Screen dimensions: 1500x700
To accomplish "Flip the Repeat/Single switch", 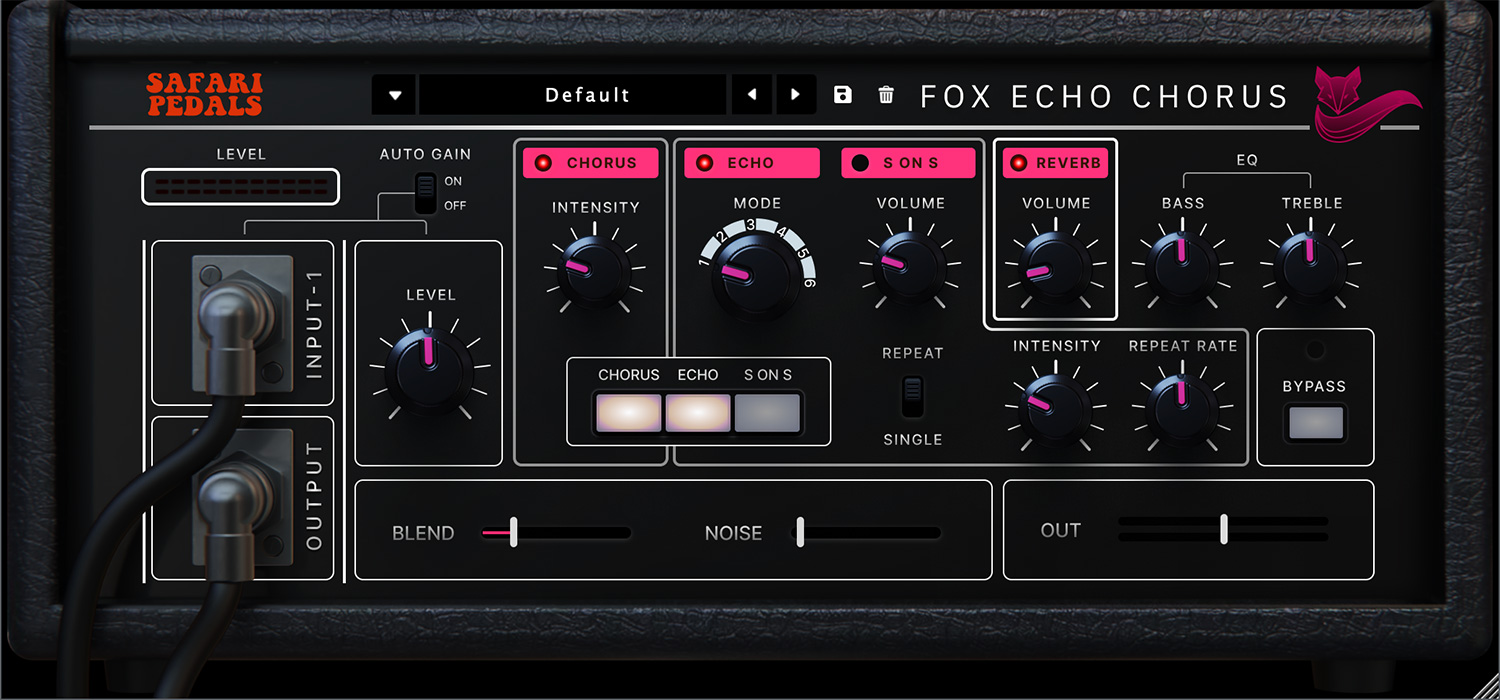I will (x=912, y=396).
